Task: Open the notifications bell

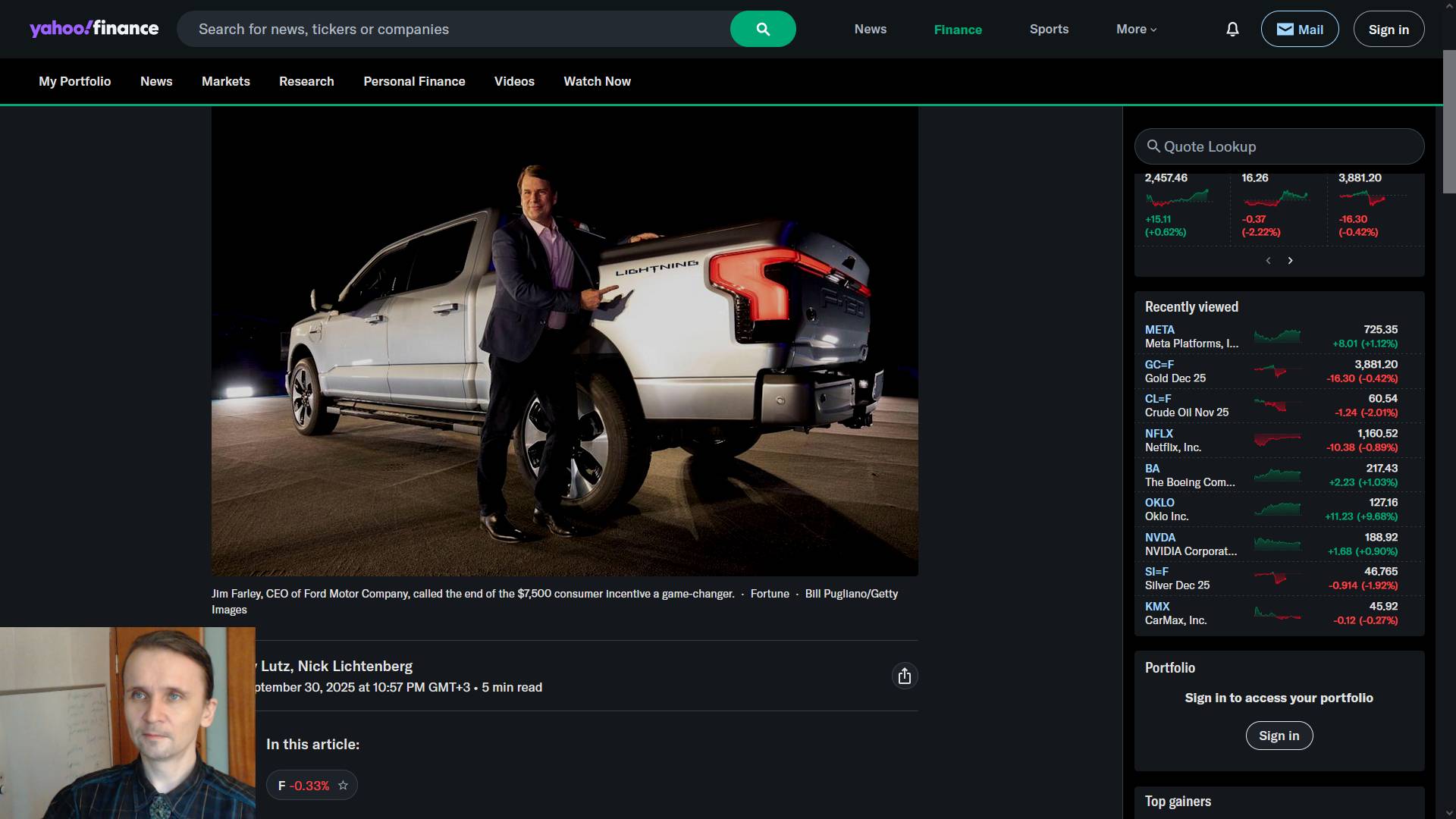Action: point(1232,29)
